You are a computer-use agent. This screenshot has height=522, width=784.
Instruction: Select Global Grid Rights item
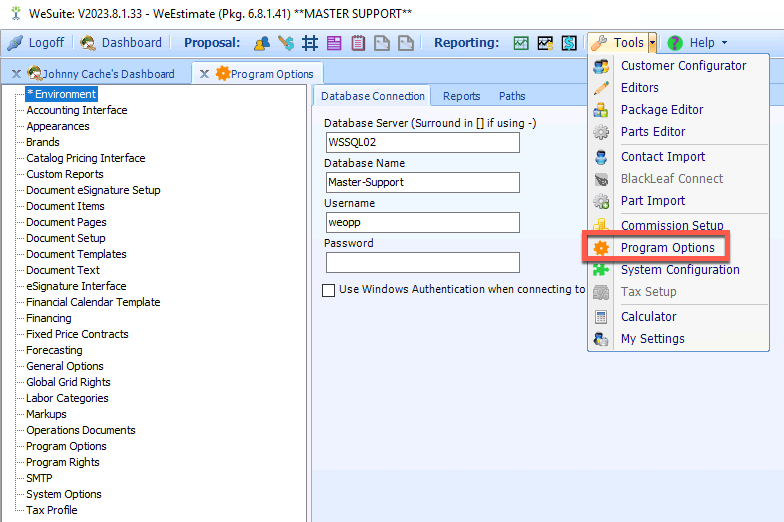[68, 382]
